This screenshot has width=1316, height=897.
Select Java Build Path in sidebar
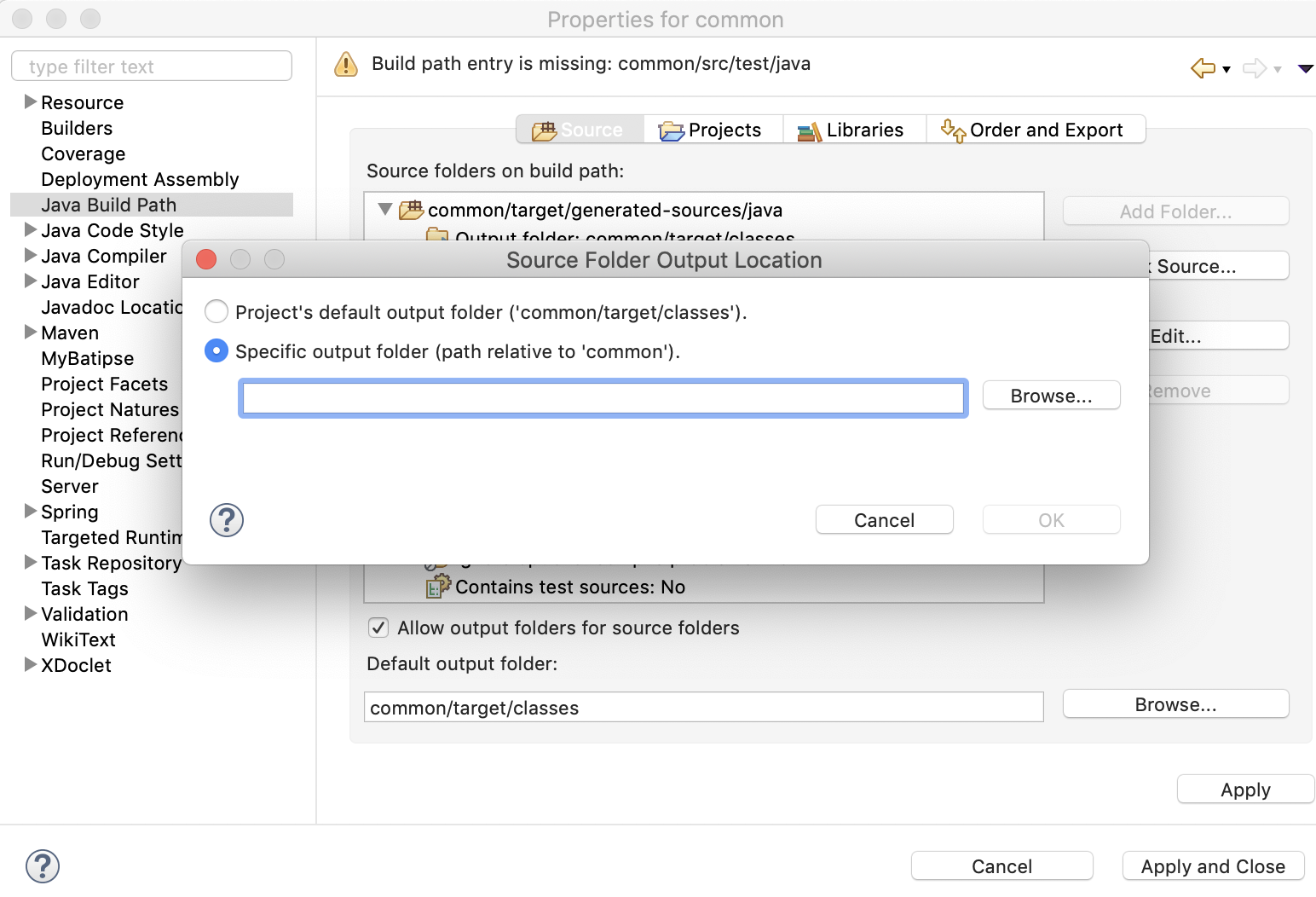point(108,204)
